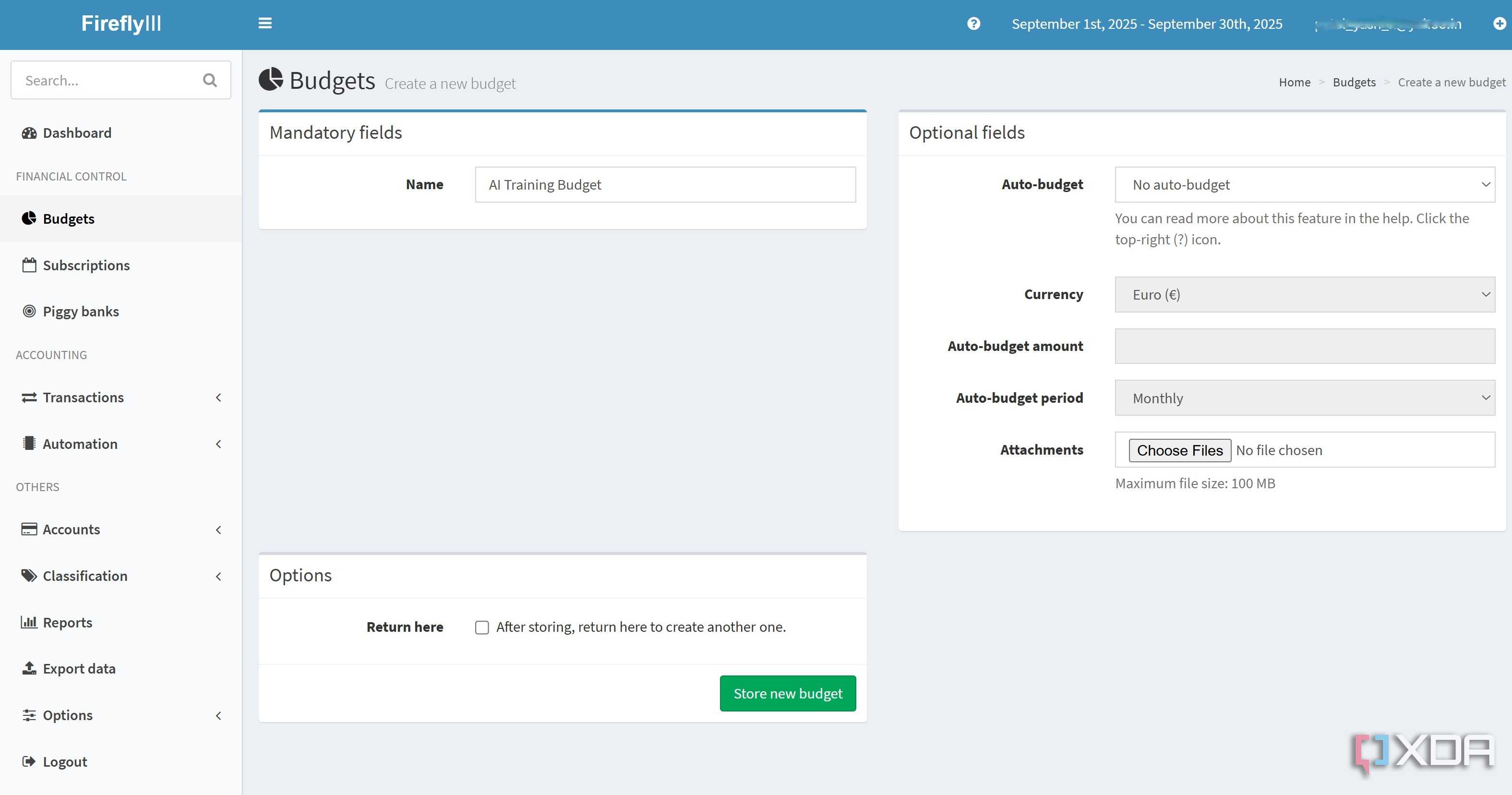The width and height of the screenshot is (1512, 795).
Task: Click the Subscriptions calendar icon
Action: pyautogui.click(x=29, y=265)
